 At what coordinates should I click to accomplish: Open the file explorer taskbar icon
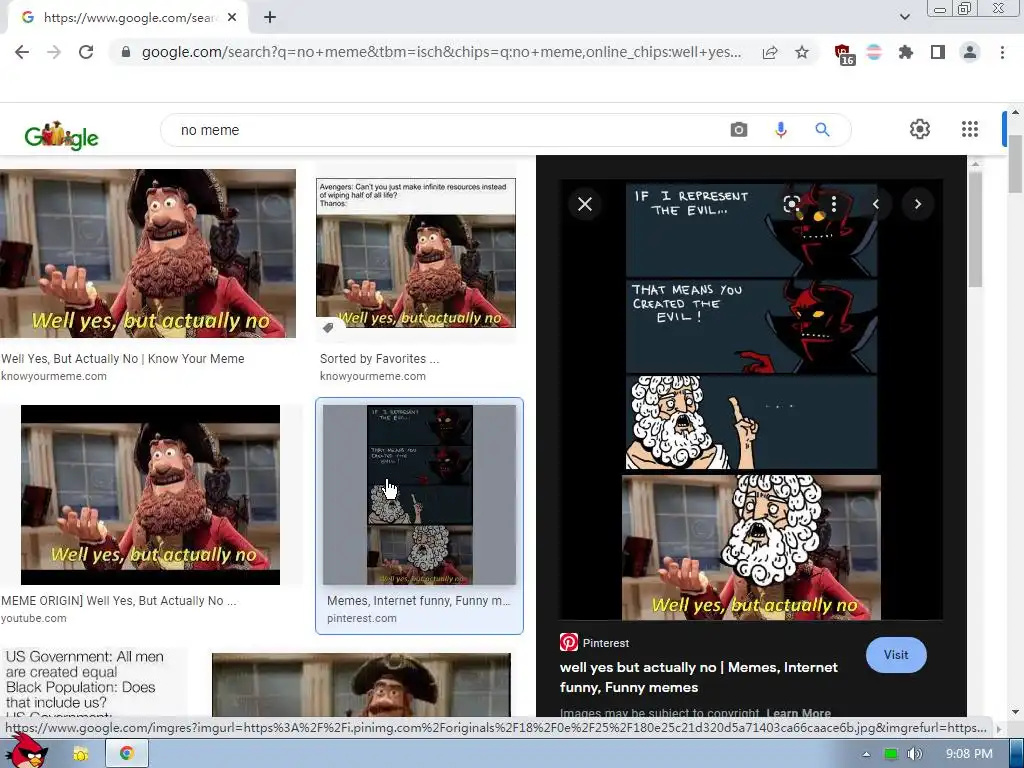coord(81,754)
